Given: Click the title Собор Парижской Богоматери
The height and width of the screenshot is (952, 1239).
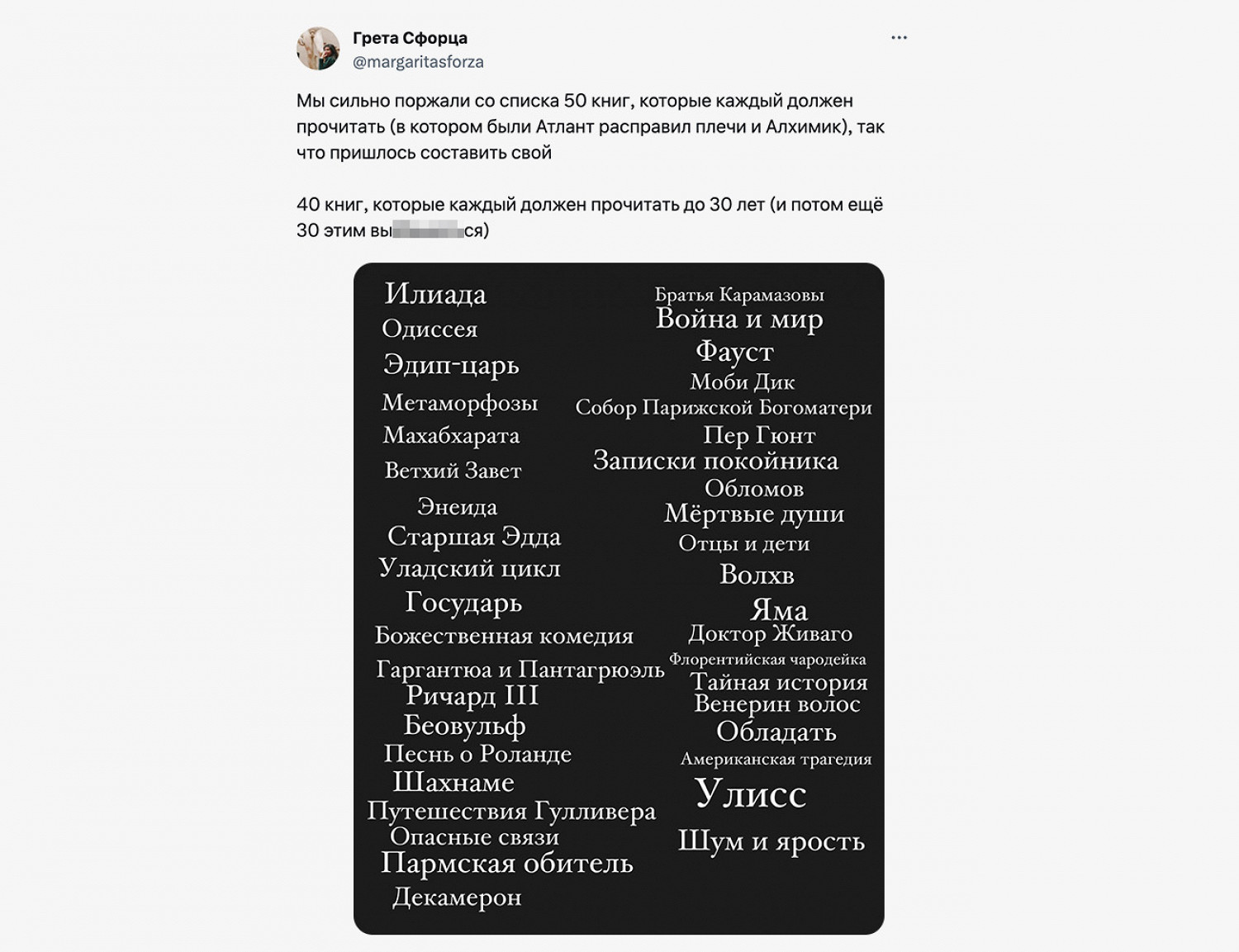Looking at the screenshot, I should 724,407.
